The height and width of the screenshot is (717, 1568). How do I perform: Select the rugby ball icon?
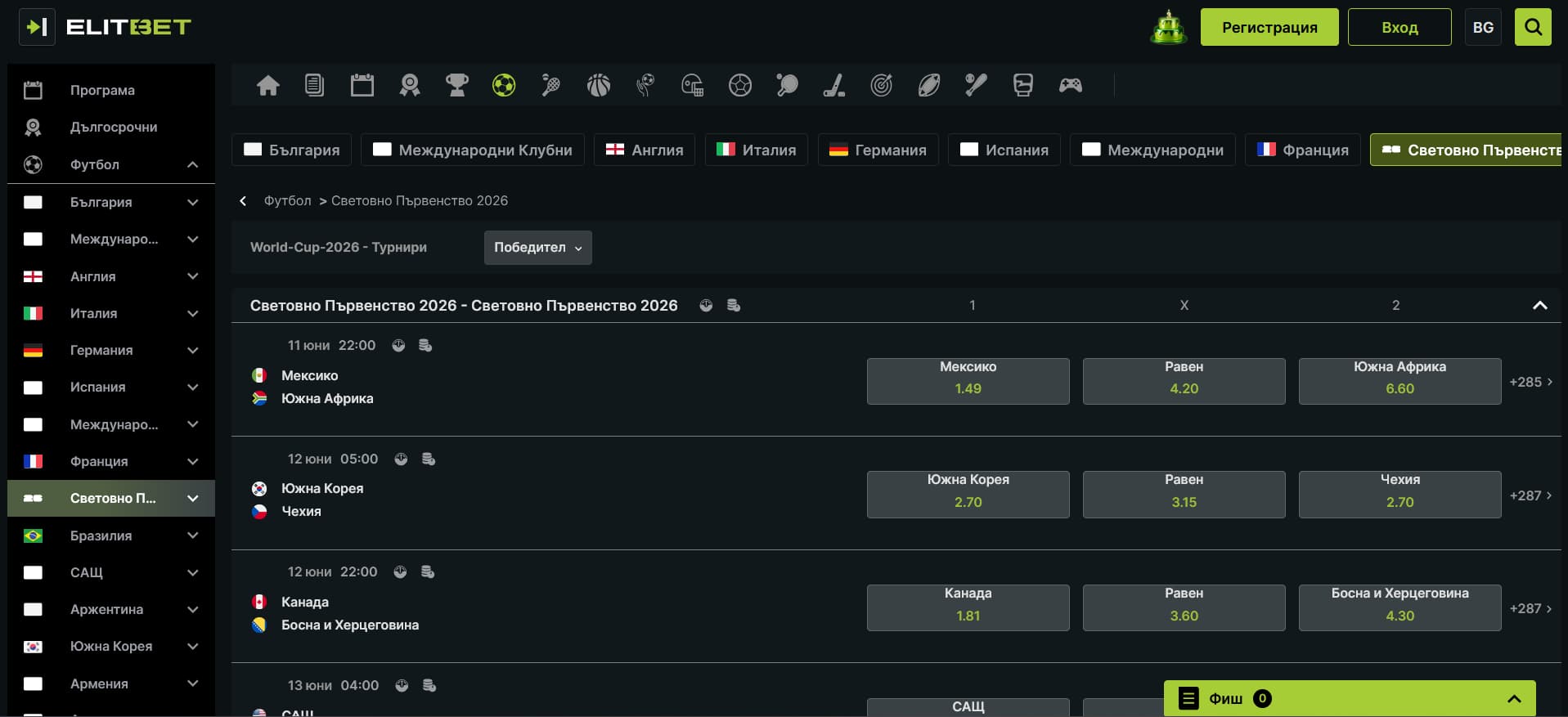[929, 85]
